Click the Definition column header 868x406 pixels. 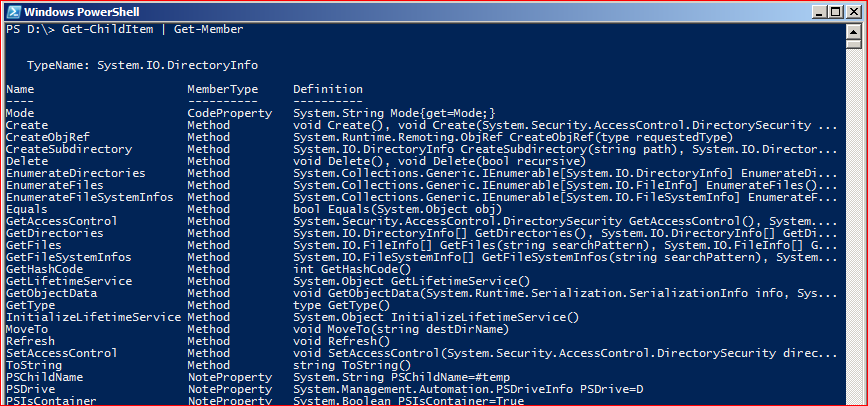(x=328, y=89)
